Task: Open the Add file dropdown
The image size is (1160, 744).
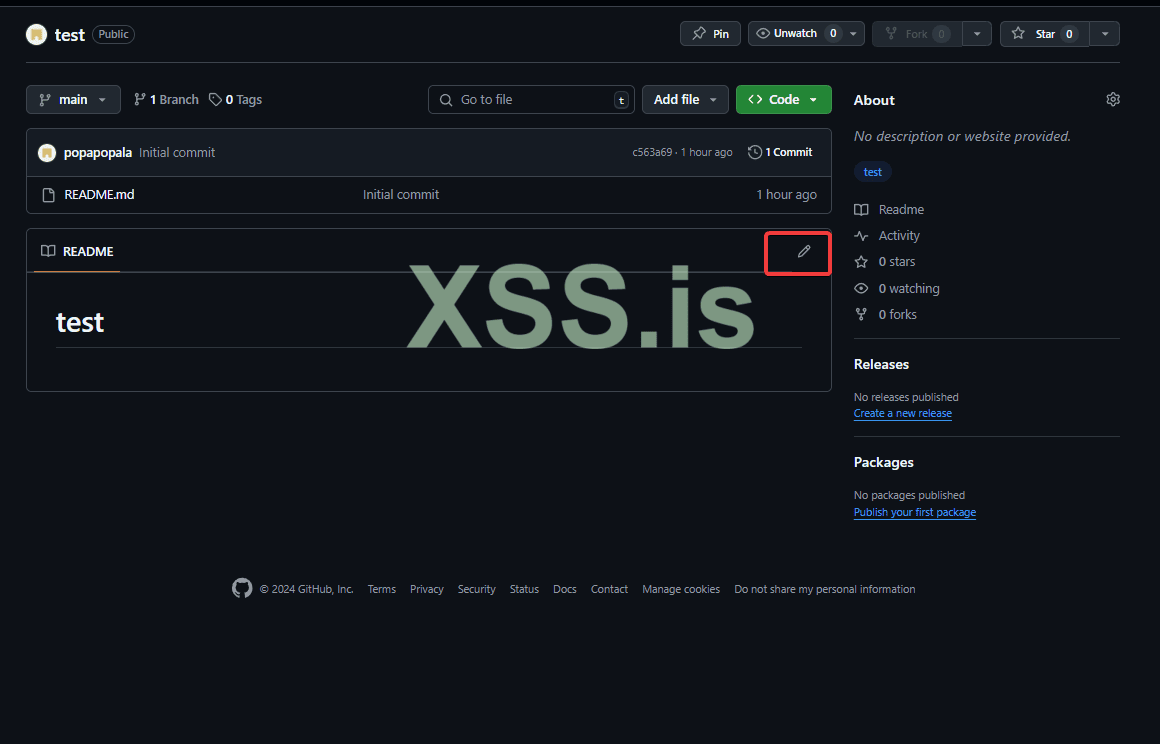Action: tap(685, 100)
